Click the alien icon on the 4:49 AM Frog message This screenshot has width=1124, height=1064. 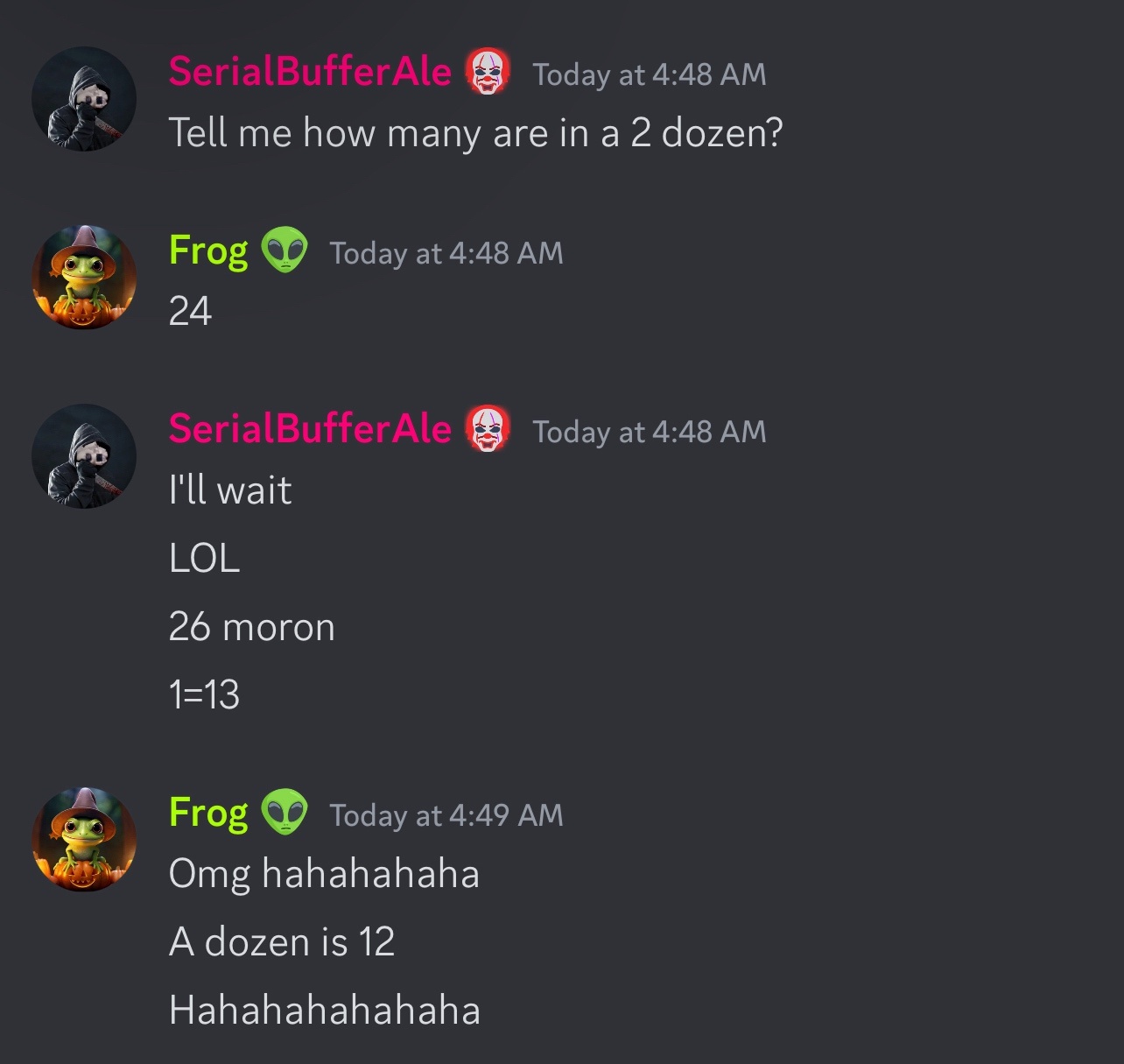point(285,813)
